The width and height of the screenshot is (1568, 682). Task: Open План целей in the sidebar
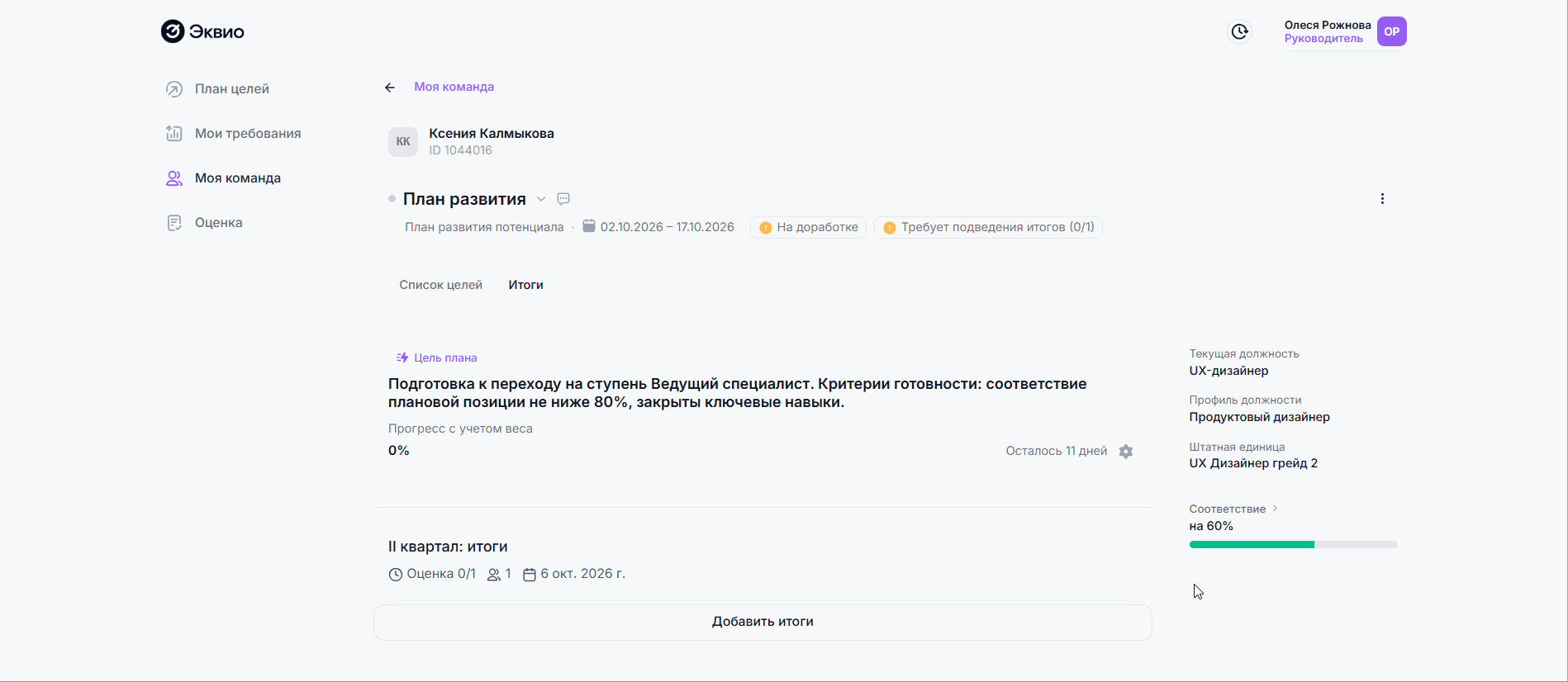click(232, 89)
